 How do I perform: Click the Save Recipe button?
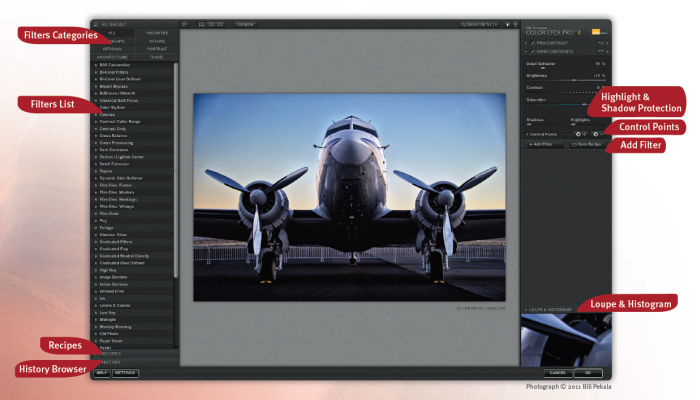pos(587,144)
